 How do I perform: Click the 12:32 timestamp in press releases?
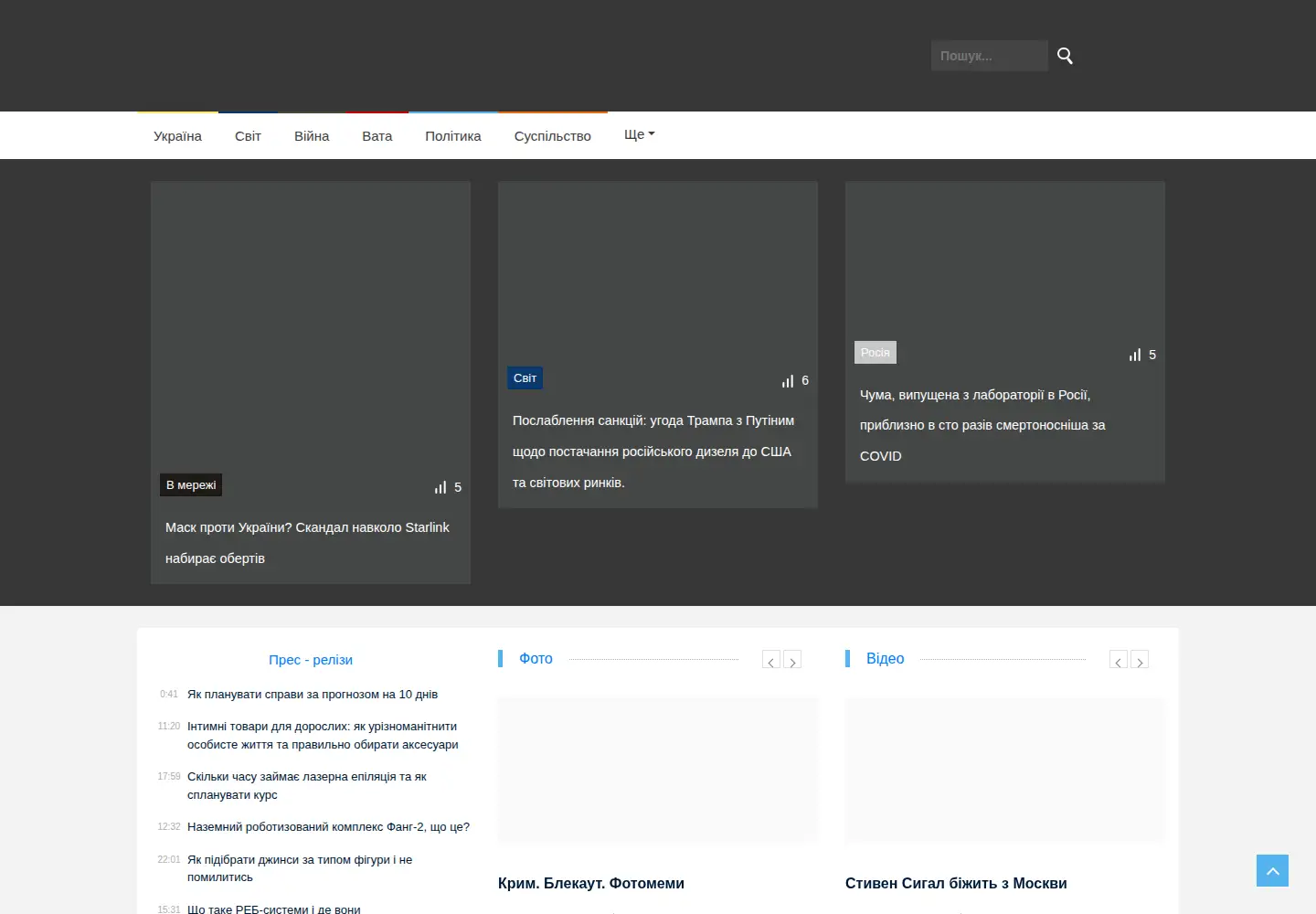click(x=169, y=827)
